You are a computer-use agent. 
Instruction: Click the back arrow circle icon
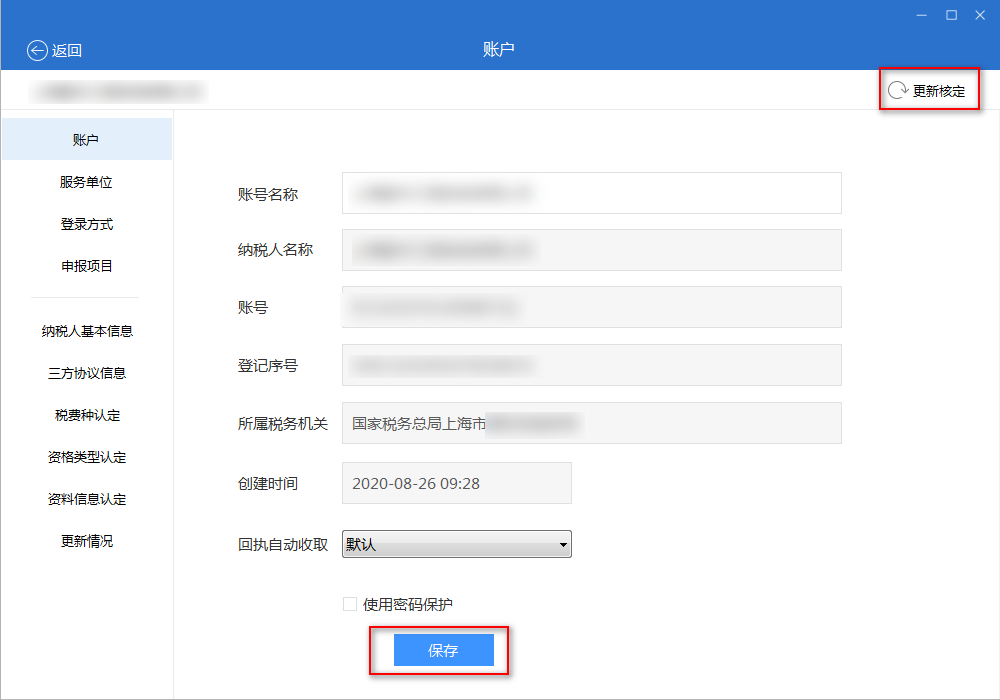37,51
